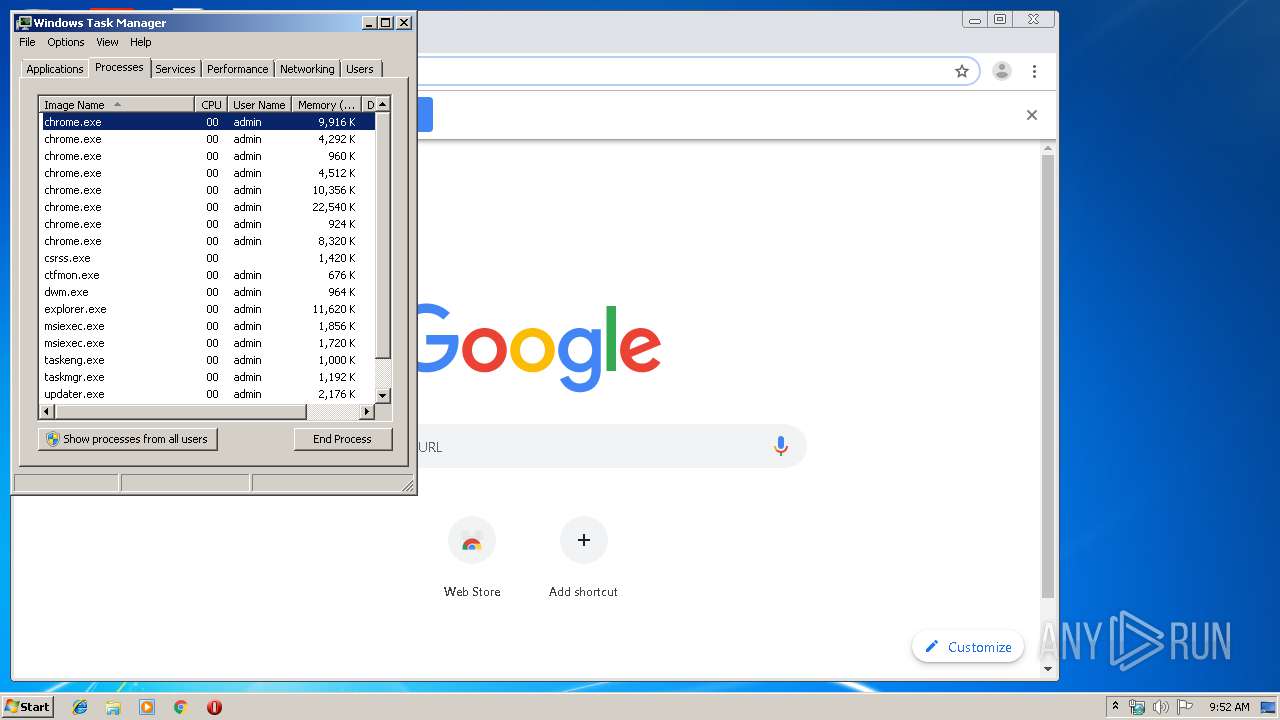Image resolution: width=1280 pixels, height=720 pixels.
Task: Open the File menu in Task Manager
Action: 27,42
